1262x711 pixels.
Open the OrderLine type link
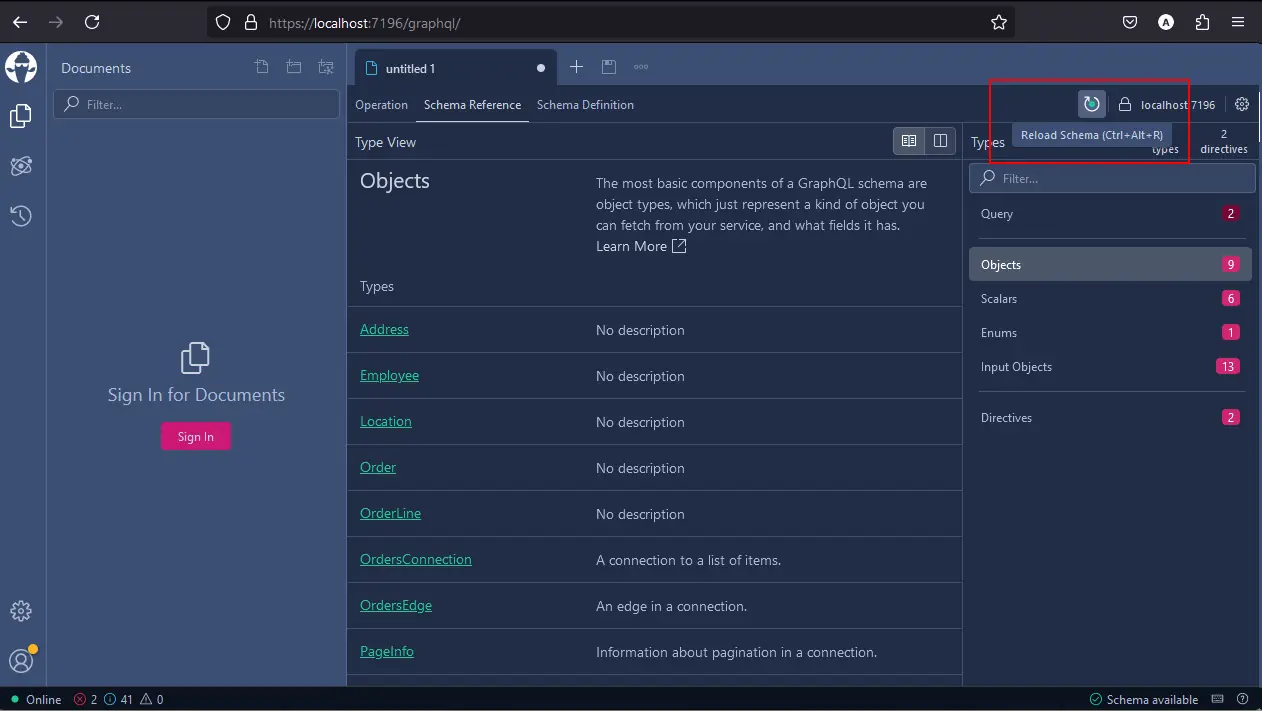(390, 513)
